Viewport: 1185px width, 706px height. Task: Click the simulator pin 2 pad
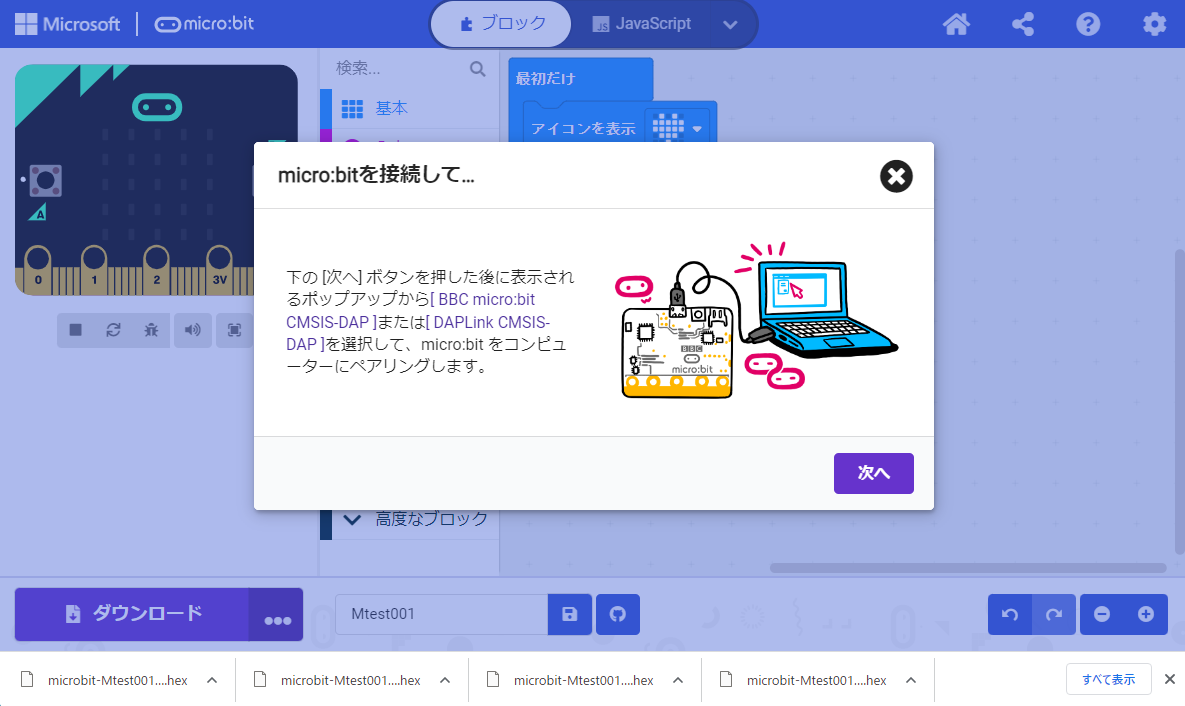click(x=156, y=270)
